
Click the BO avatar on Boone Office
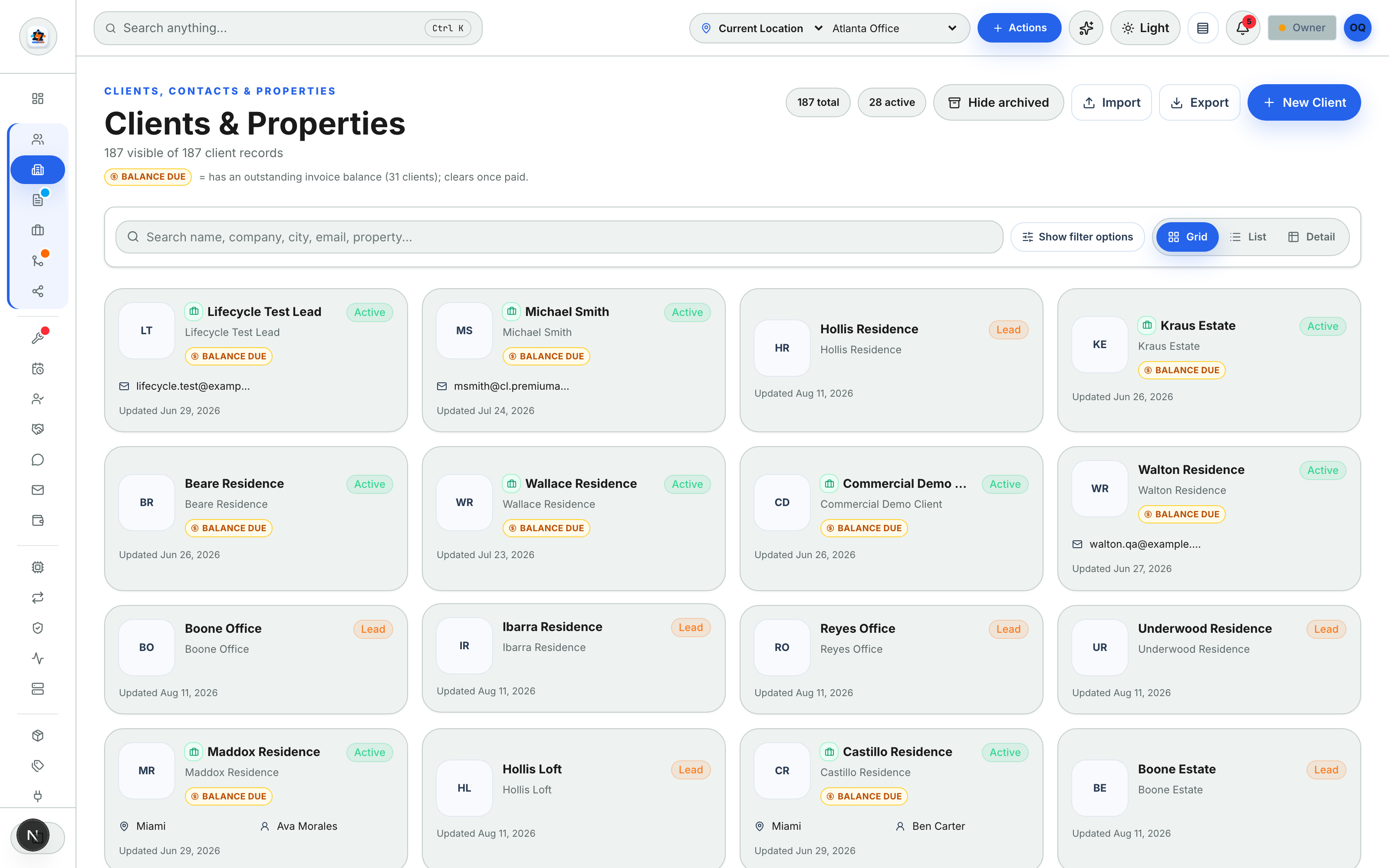point(146,647)
